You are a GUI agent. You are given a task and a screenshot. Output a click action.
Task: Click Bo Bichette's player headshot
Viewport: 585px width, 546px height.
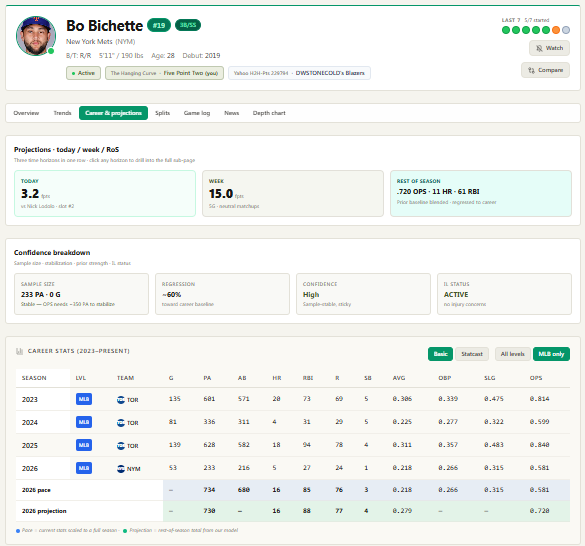click(x=36, y=36)
